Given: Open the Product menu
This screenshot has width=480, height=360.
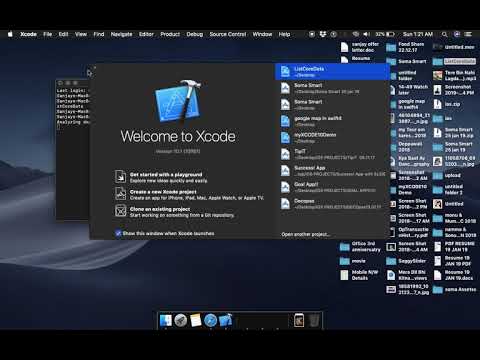Looking at the screenshot, I should (x=170, y=34).
